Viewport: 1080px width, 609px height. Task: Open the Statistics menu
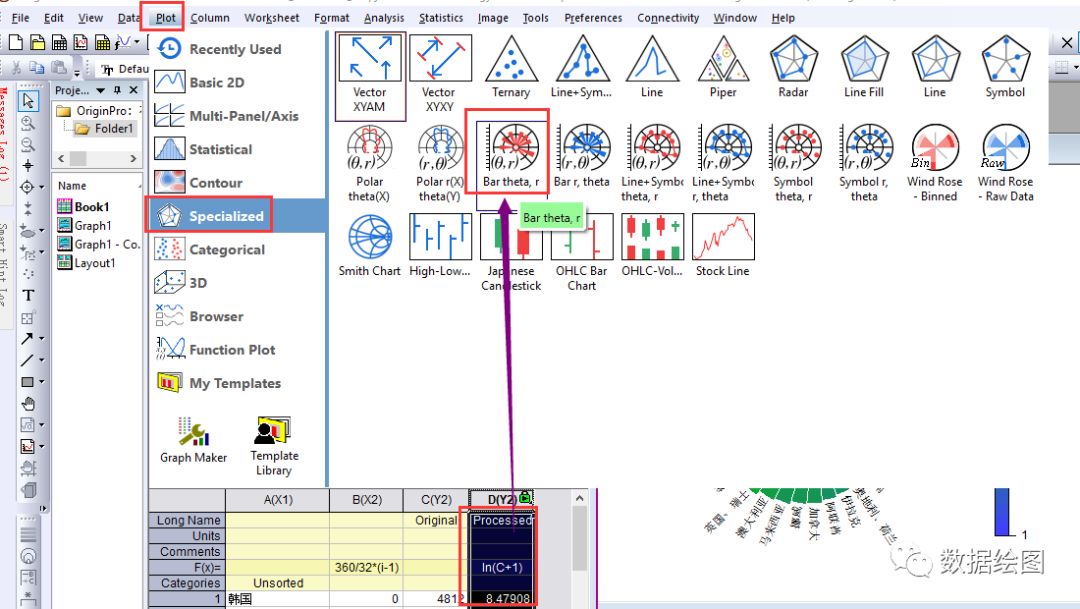(441, 18)
